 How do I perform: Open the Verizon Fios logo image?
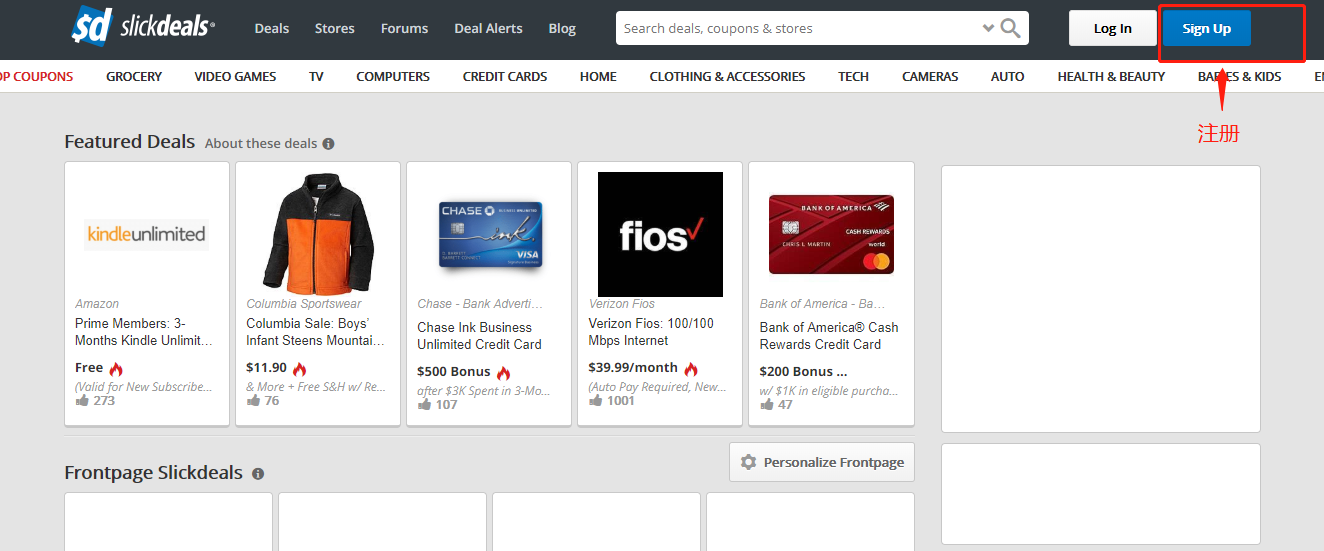click(x=660, y=234)
